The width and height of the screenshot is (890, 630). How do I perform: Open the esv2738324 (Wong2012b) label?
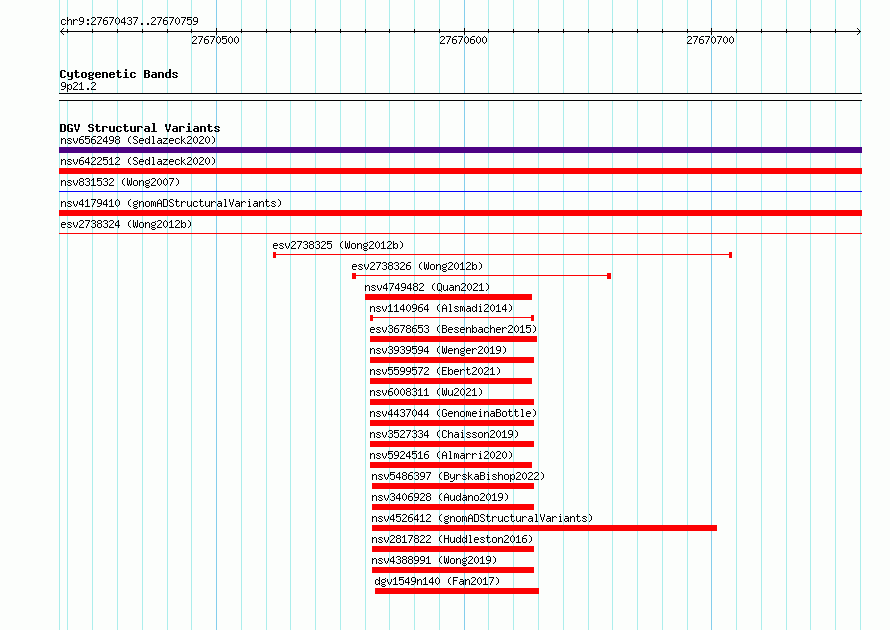point(126,224)
